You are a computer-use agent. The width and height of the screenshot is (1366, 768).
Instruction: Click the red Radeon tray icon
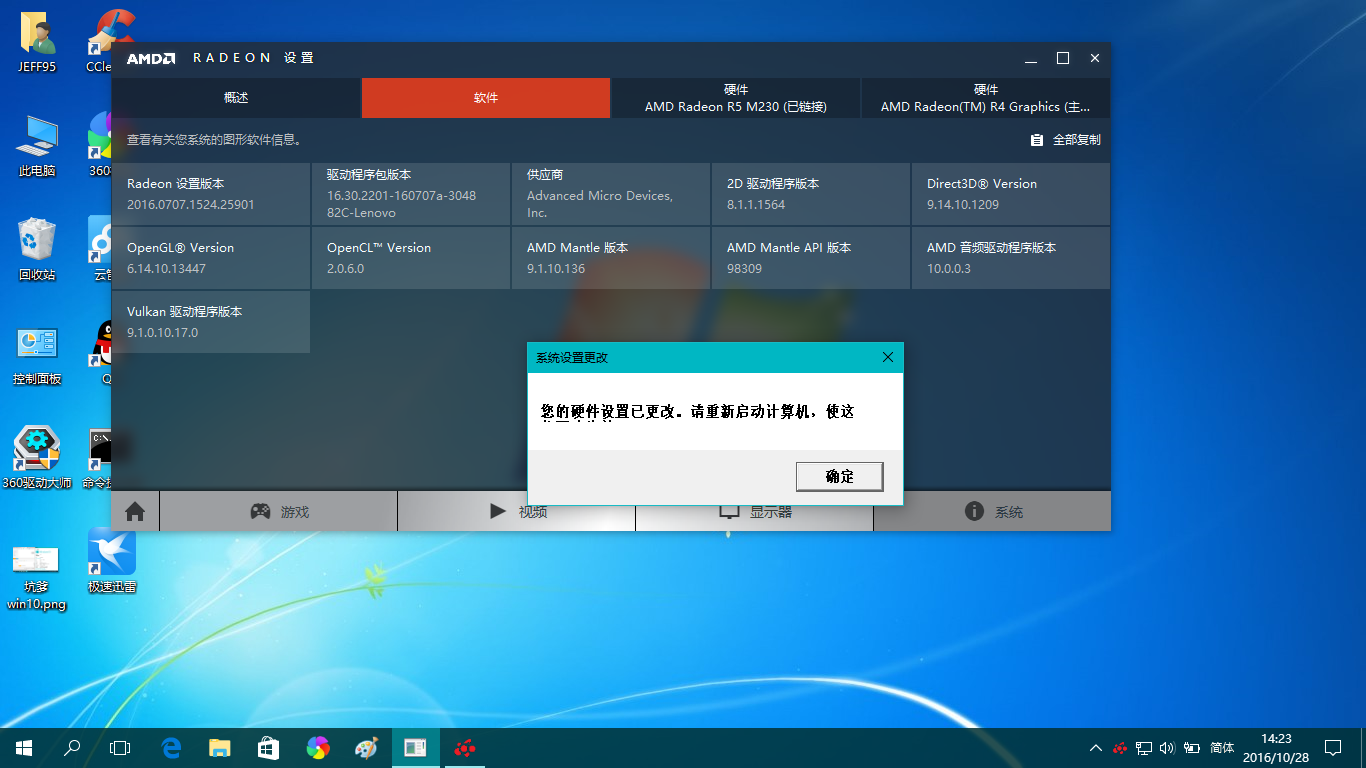(1120, 748)
